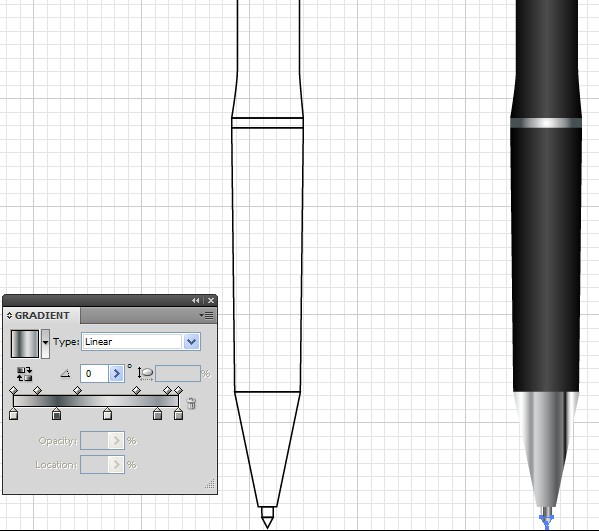Viewport: 599px width, 531px height.
Task: Click the gradient angle icon
Action: point(65,374)
